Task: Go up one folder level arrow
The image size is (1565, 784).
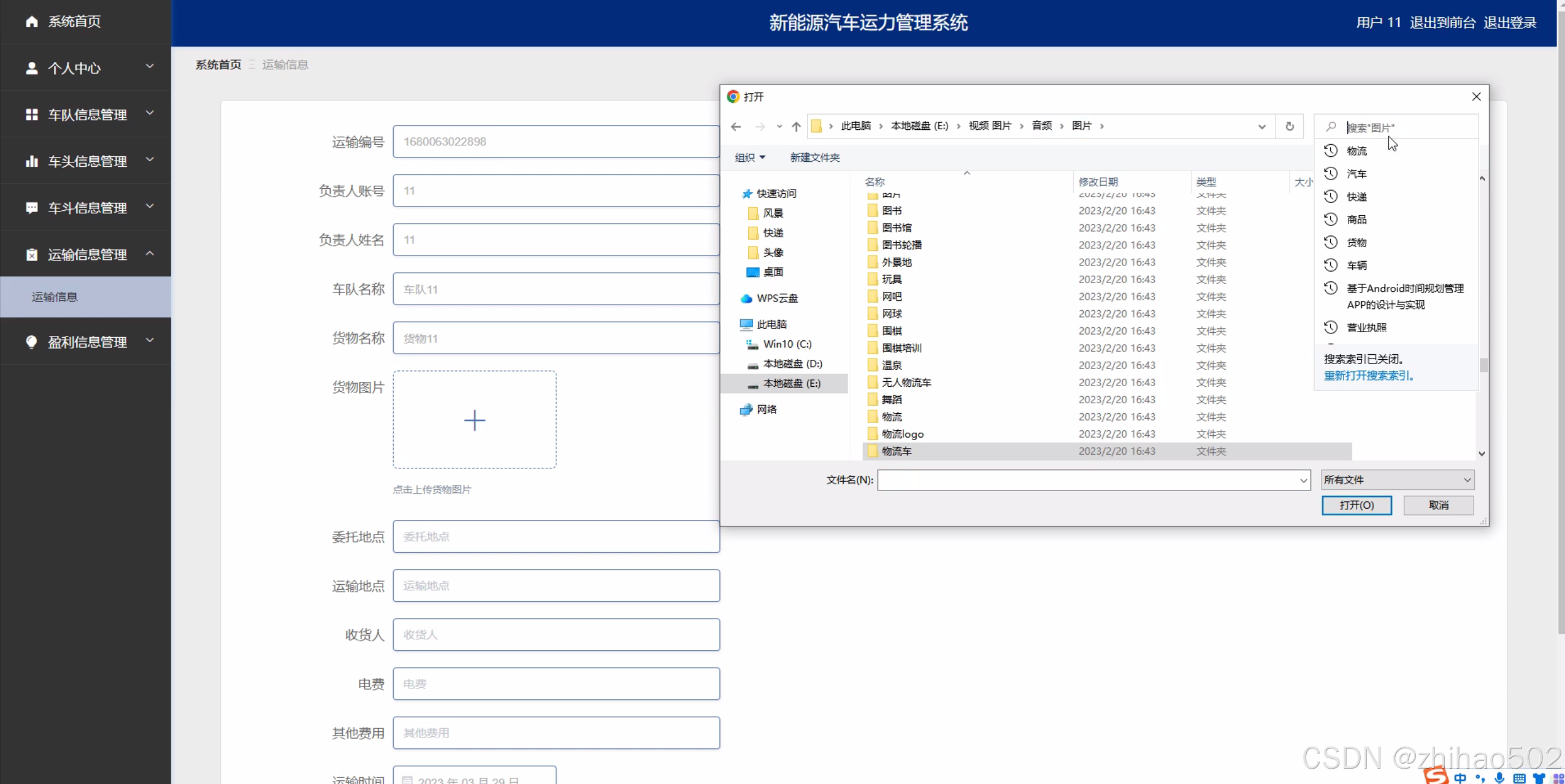Action: (x=796, y=126)
